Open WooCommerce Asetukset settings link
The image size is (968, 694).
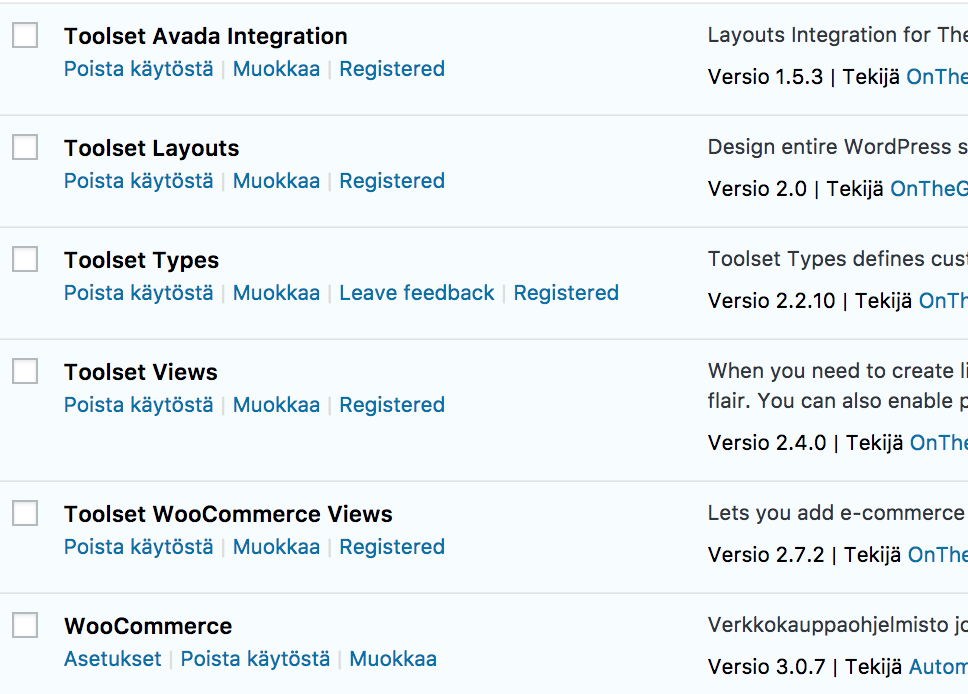(112, 659)
